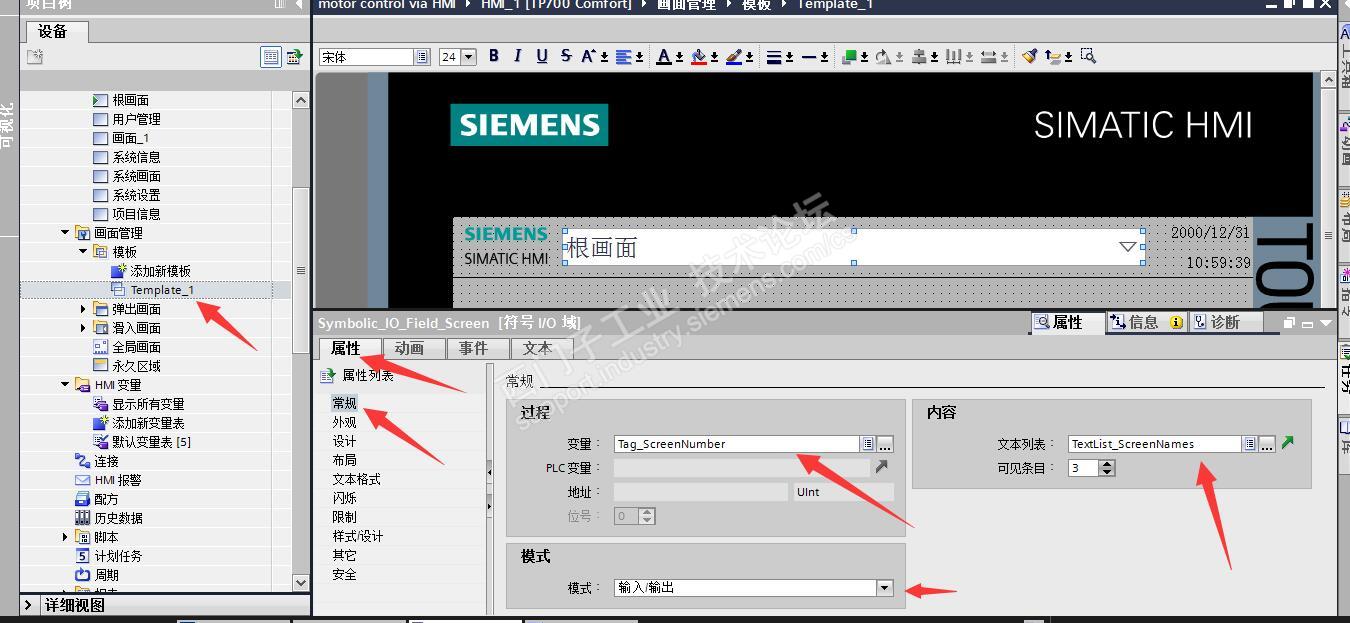This screenshot has height=623, width=1350.
Task: Click the TextList_ScreenNames input field
Action: [1155, 444]
